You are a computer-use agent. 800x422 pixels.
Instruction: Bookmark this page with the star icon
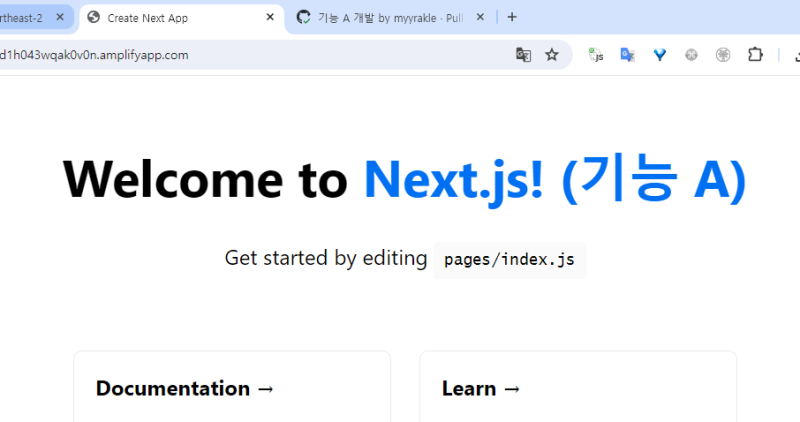[x=552, y=55]
